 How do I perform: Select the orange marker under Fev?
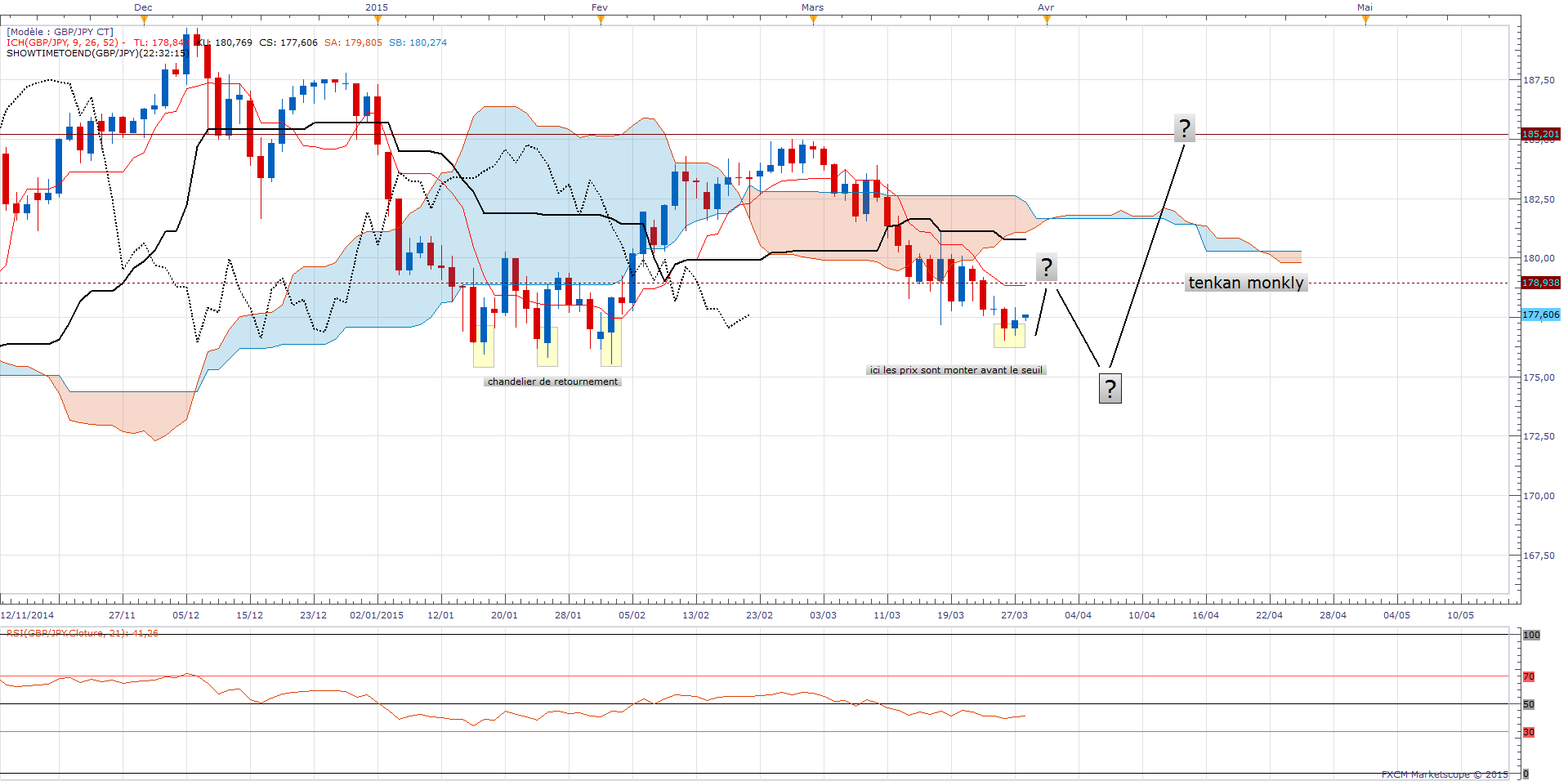(601, 20)
